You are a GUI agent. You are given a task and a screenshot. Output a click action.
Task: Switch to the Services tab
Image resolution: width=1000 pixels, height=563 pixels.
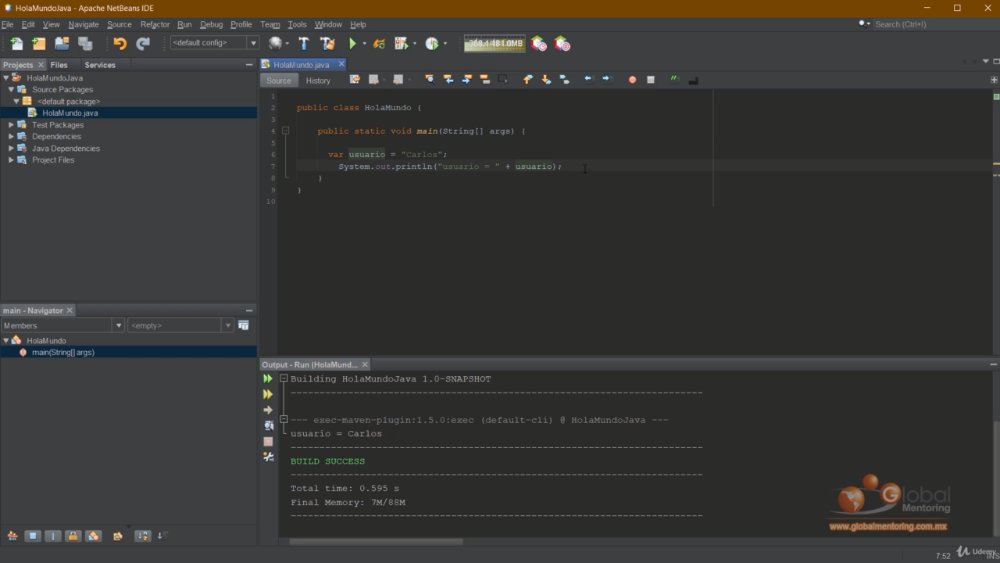coord(99,65)
